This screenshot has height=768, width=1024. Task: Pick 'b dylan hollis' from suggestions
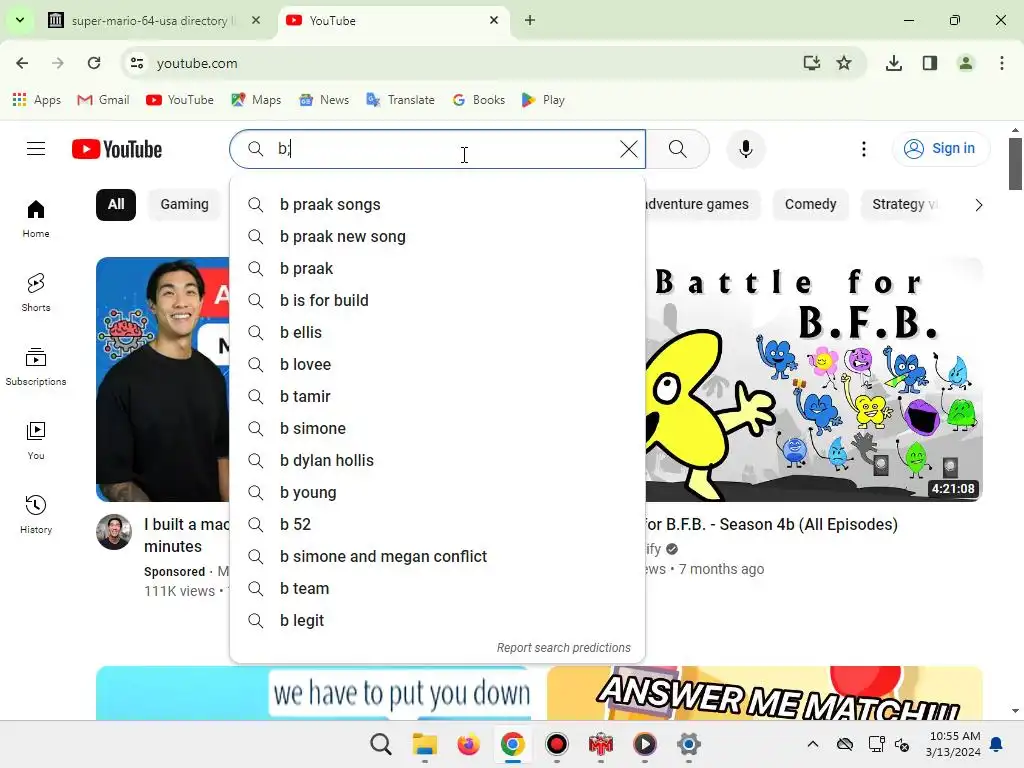click(x=437, y=460)
